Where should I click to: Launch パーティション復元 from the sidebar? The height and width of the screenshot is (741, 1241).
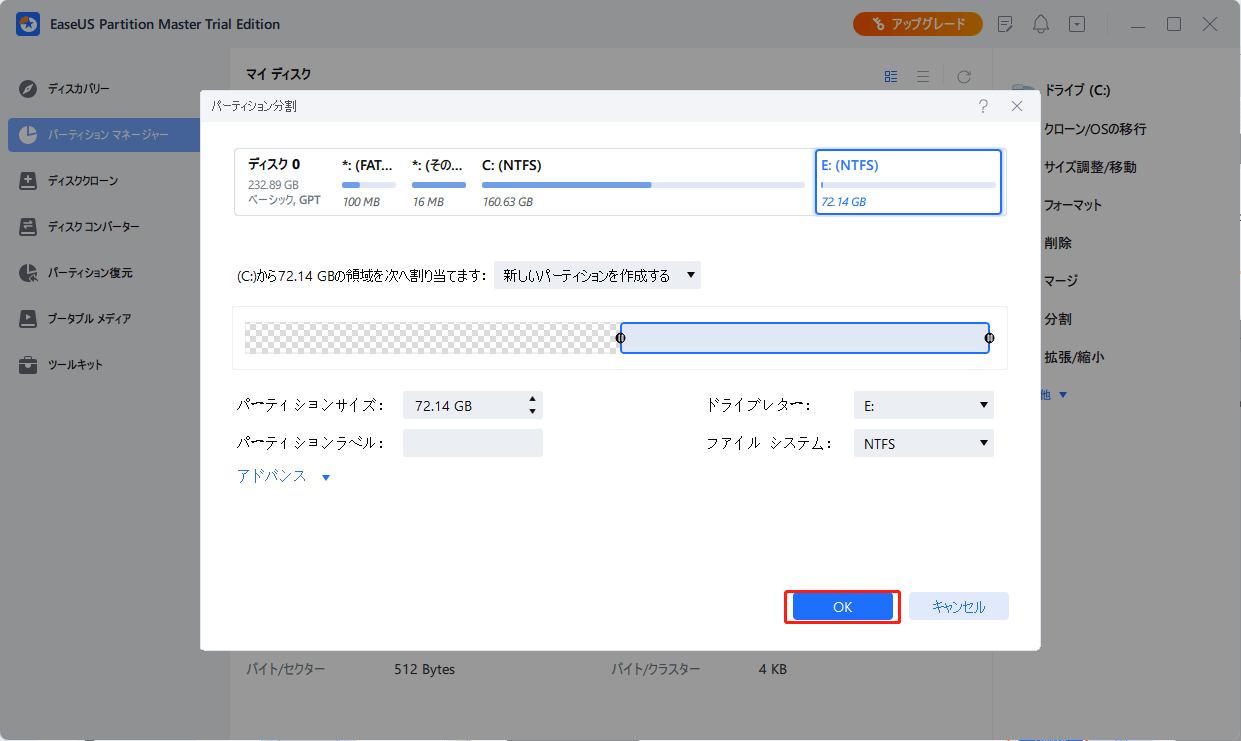click(x=92, y=272)
